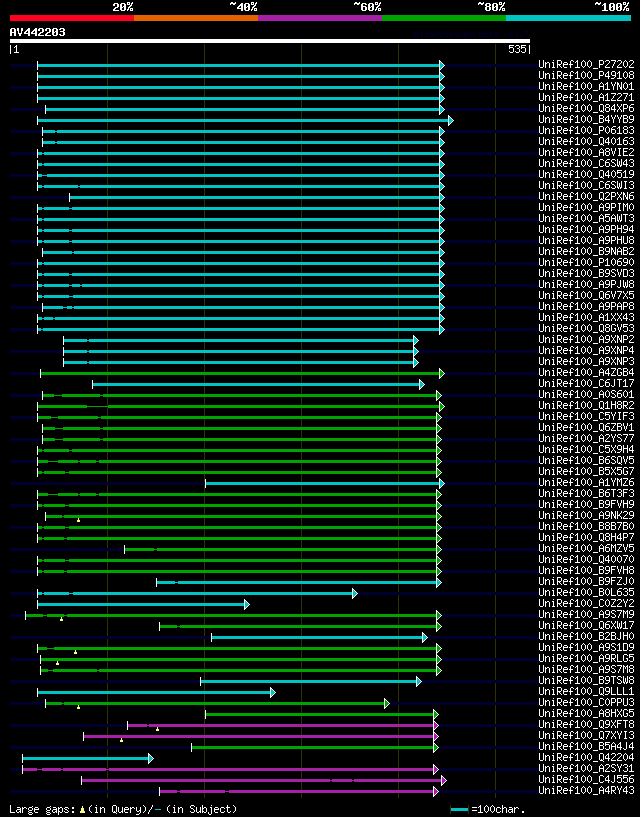Select the UniRef100_P06183 label
Screen dimensions: 640x817
coord(586,130)
